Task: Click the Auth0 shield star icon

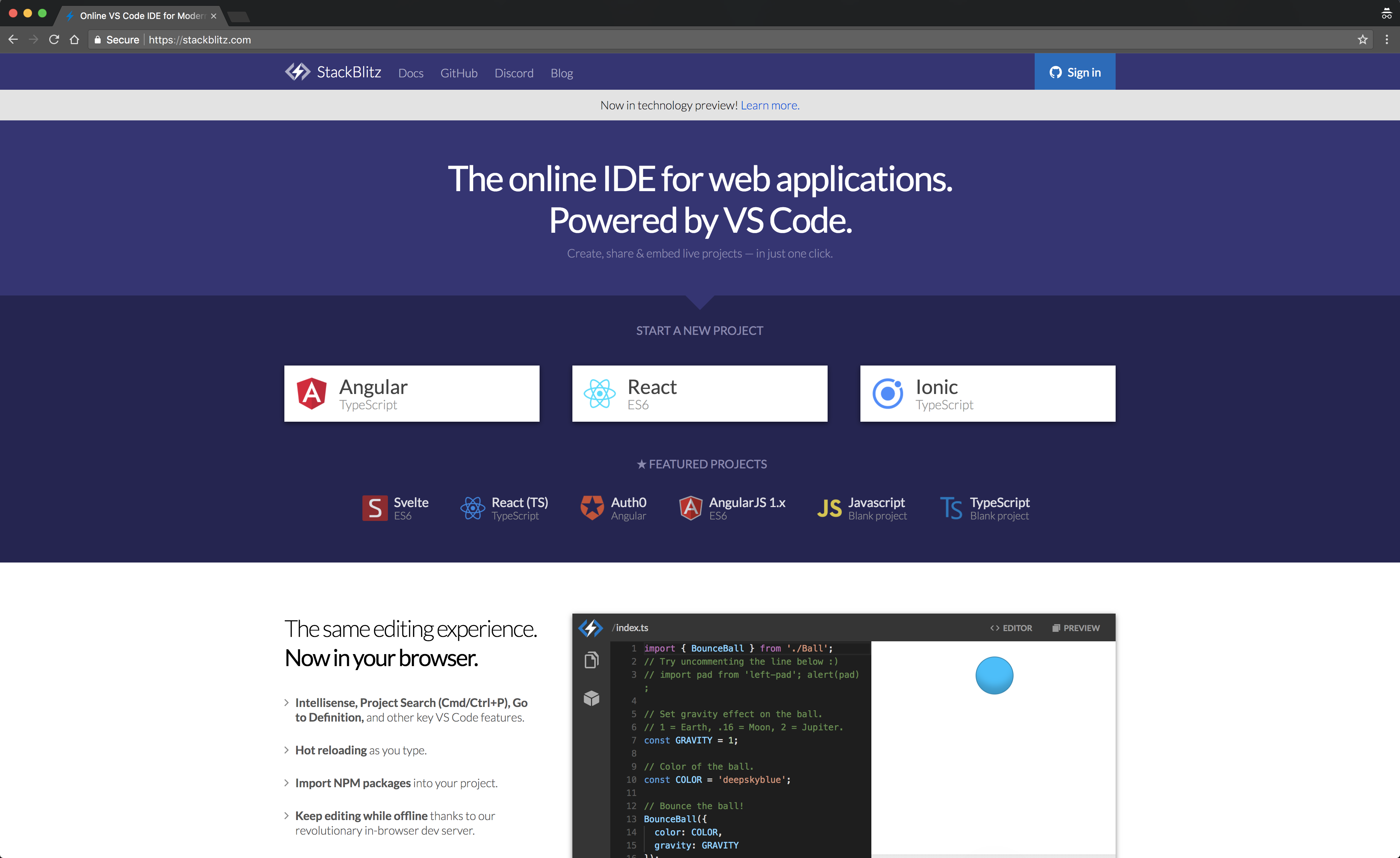Action: pyautogui.click(x=592, y=508)
